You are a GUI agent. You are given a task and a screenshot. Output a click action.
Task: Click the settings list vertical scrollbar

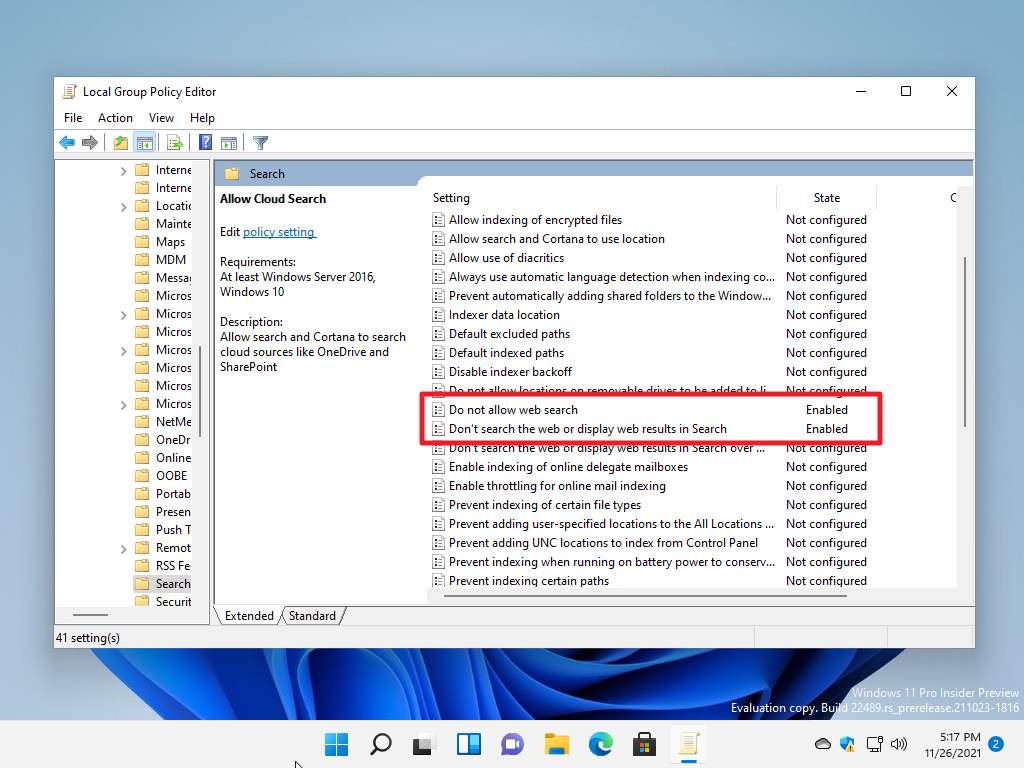(x=965, y=342)
